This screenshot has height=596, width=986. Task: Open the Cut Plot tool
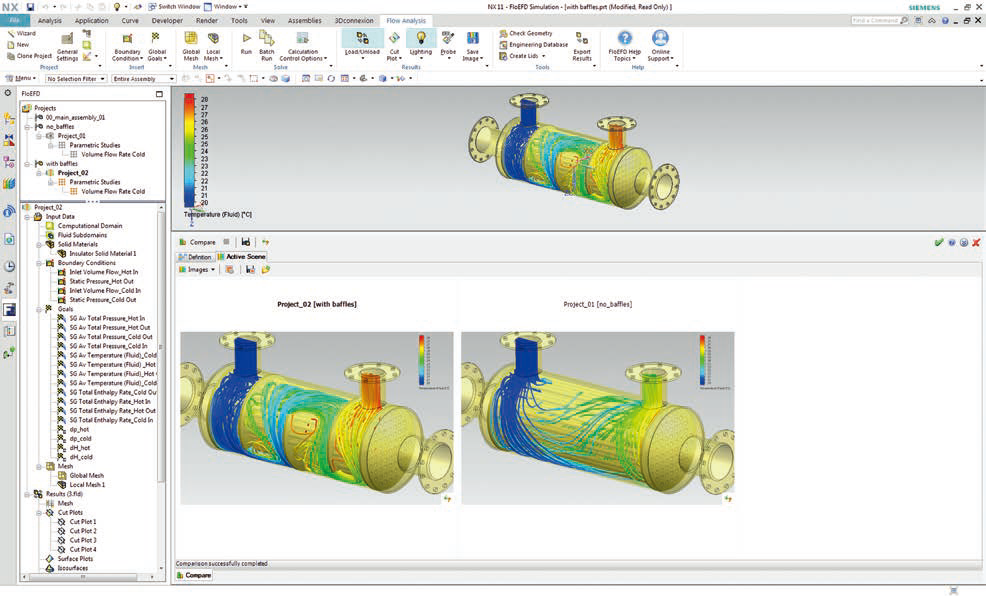tap(394, 39)
